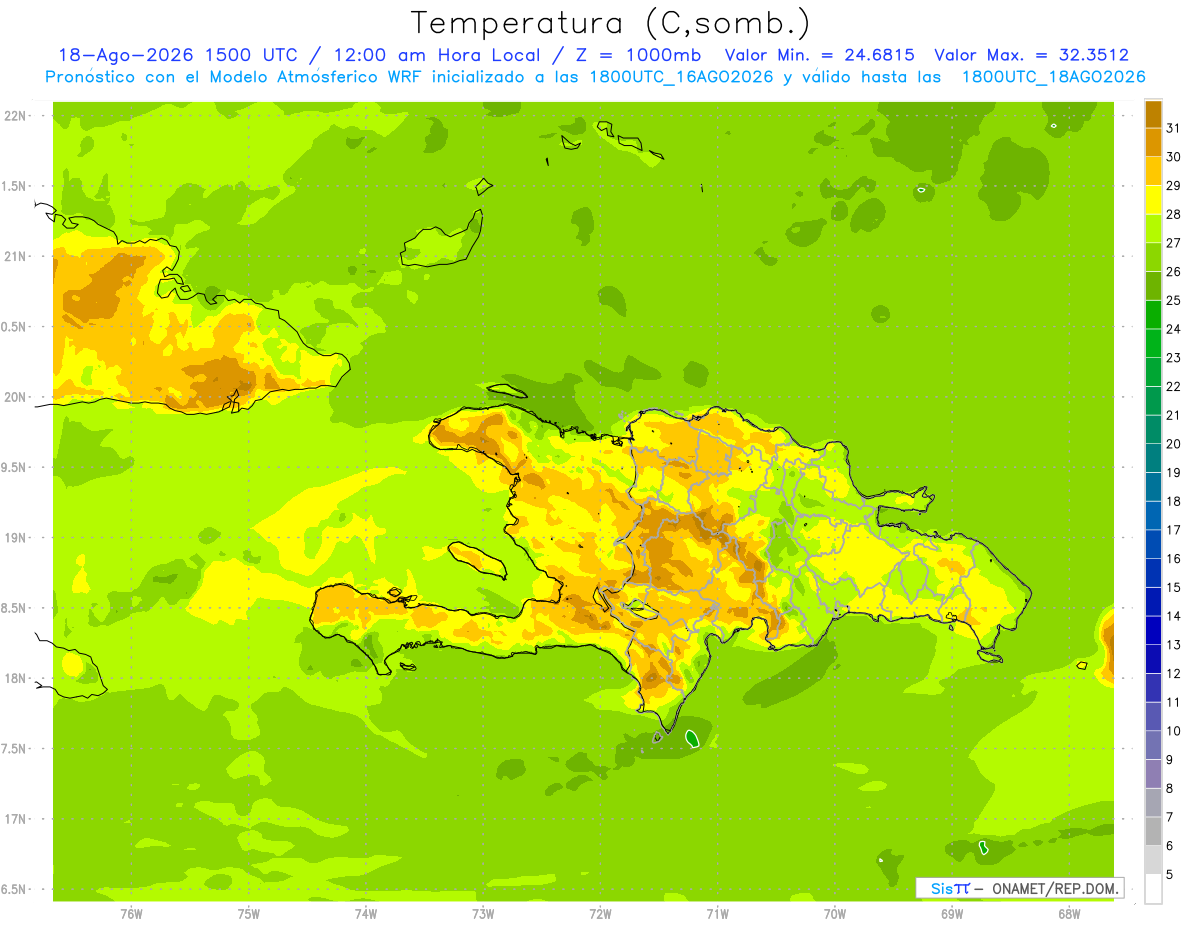1200x927 pixels.
Task: Click the '73W' longitude axis label
Action: [483, 913]
